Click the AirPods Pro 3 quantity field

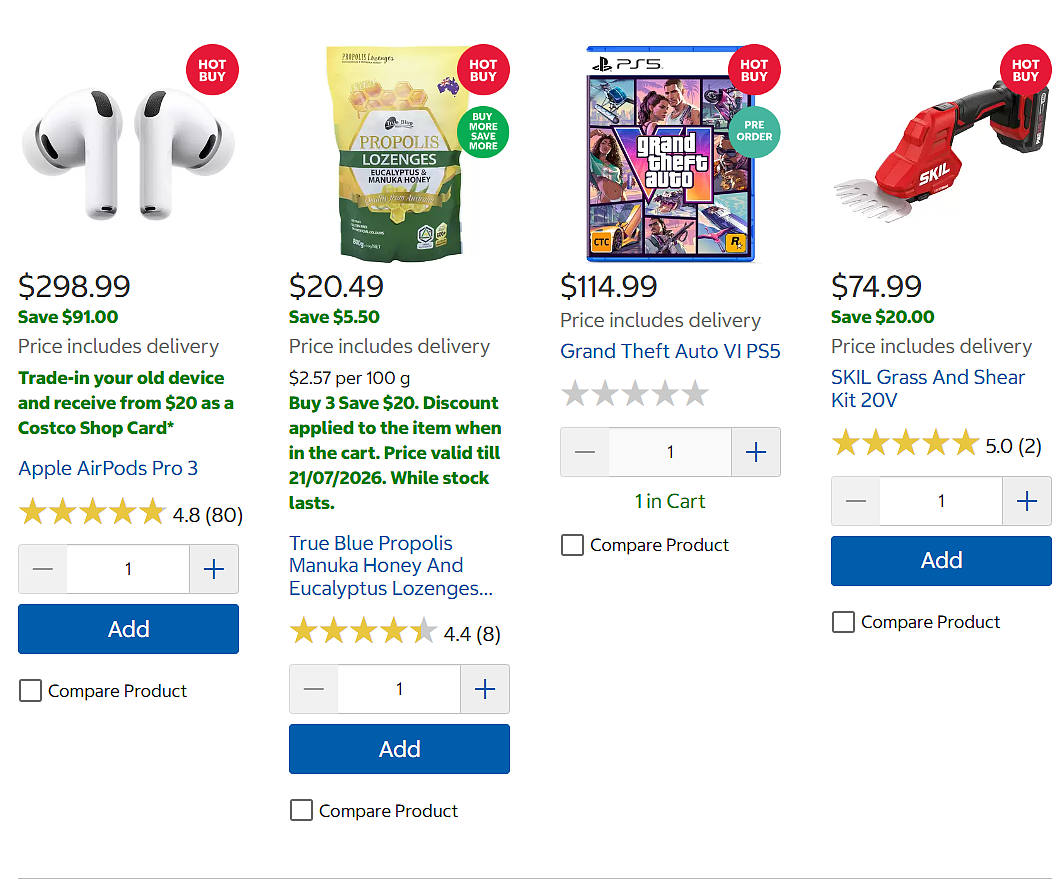[128, 569]
